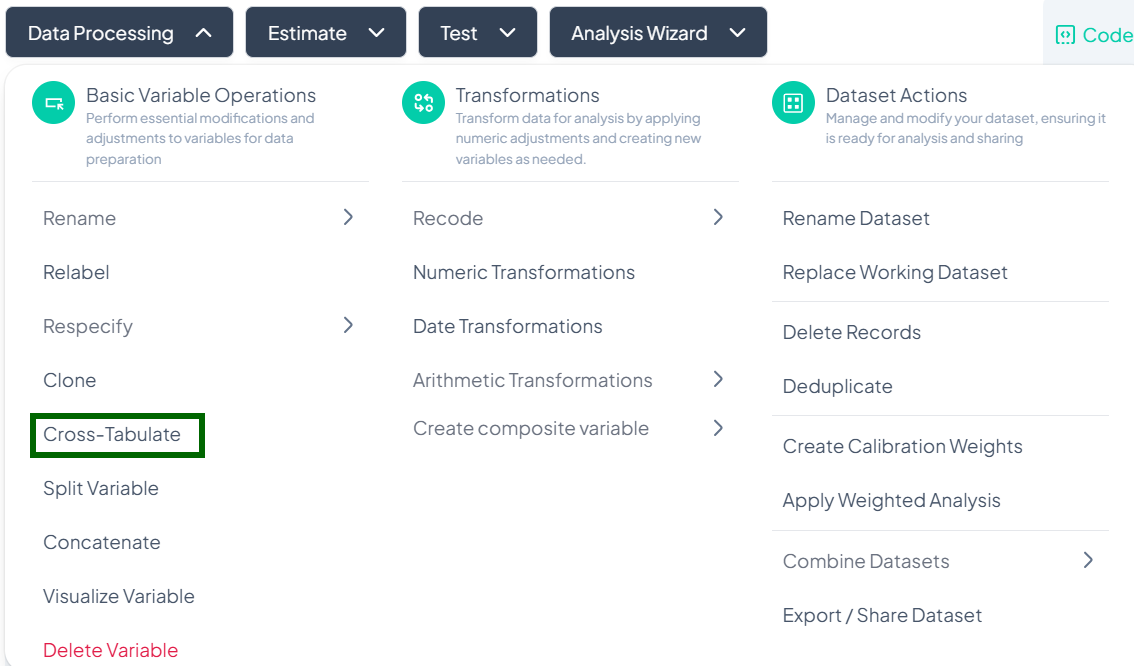Click the Transformations section icon

pos(423,103)
